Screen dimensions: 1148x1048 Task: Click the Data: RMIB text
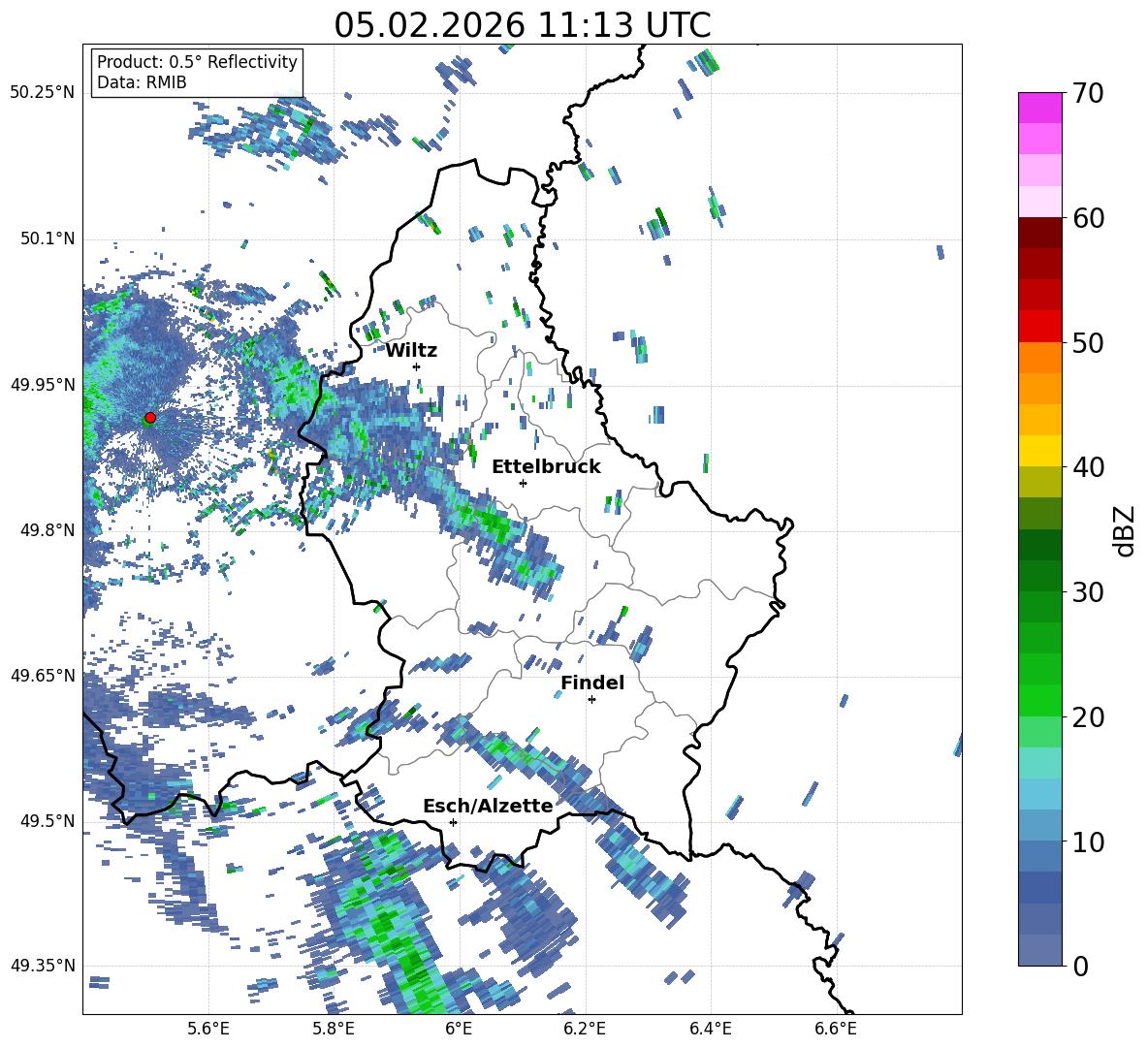click(x=142, y=82)
